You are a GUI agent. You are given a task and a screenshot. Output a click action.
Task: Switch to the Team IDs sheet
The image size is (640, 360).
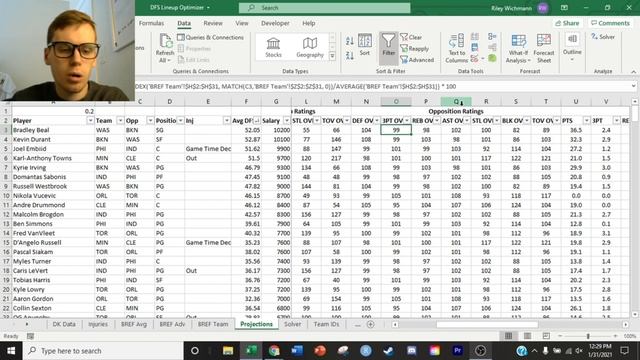[326, 324]
